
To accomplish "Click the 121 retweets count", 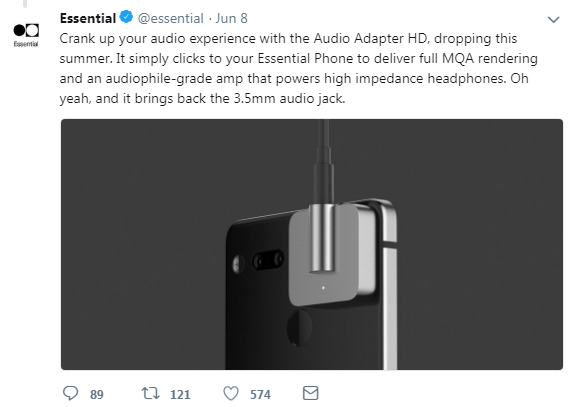I will [x=180, y=394].
